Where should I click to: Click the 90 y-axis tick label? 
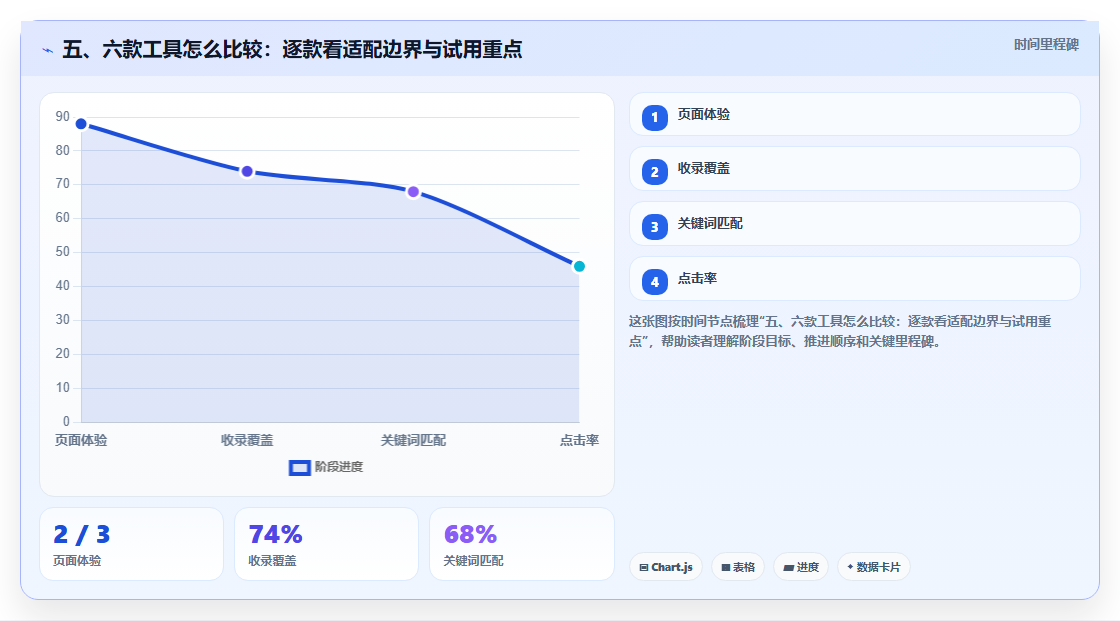pyautogui.click(x=63, y=116)
